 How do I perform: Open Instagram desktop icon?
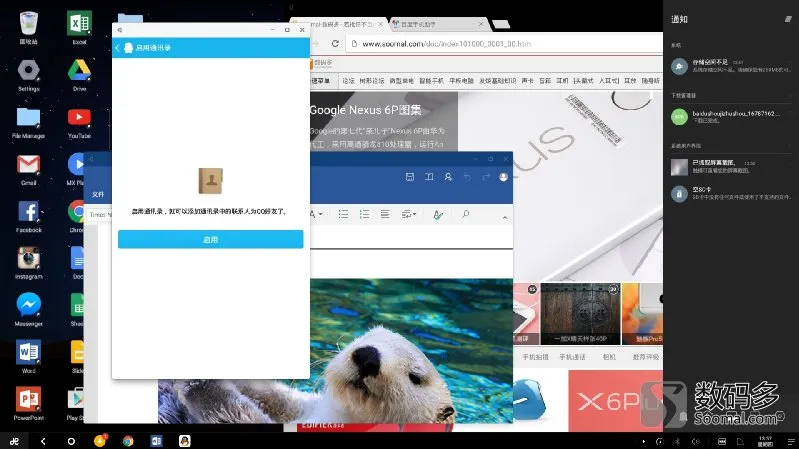29,263
